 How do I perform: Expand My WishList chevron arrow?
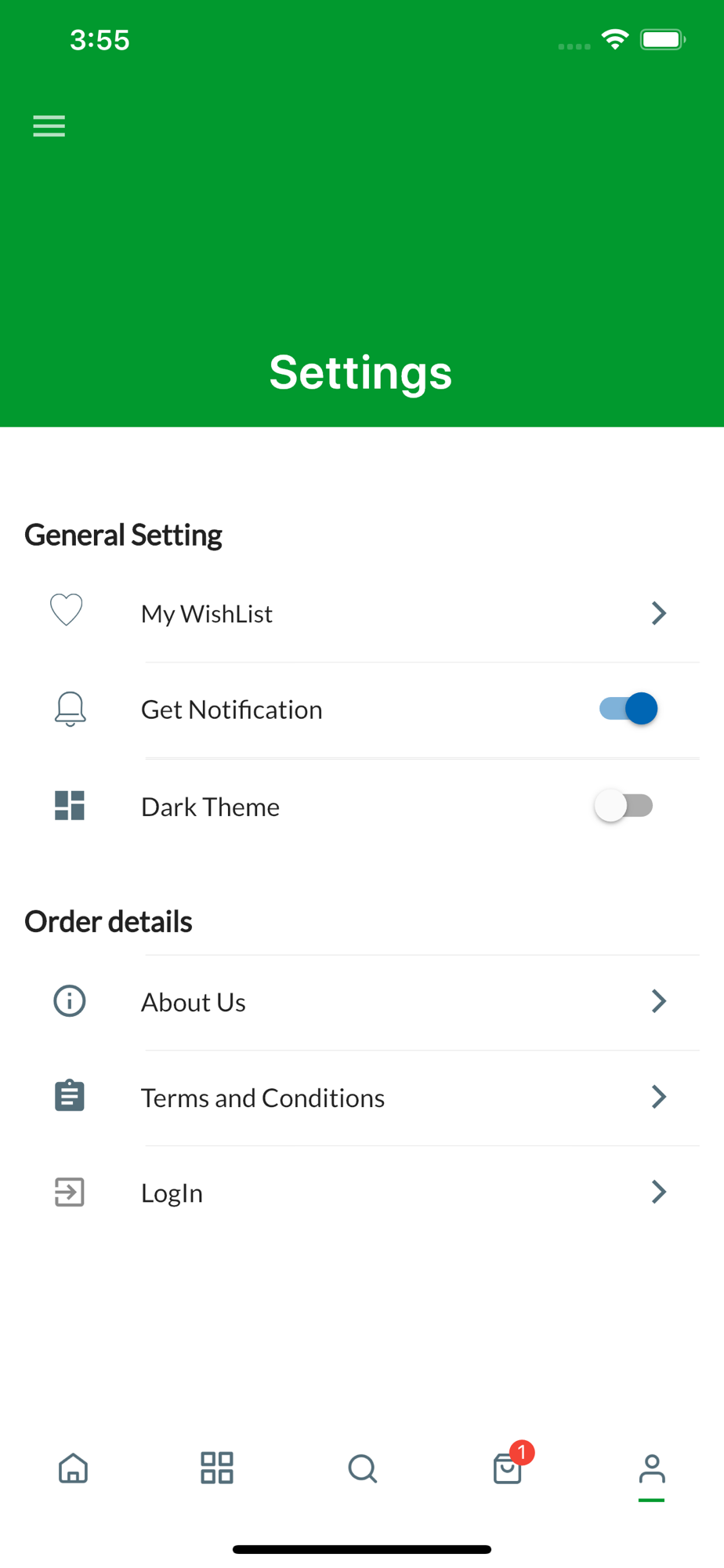(659, 613)
